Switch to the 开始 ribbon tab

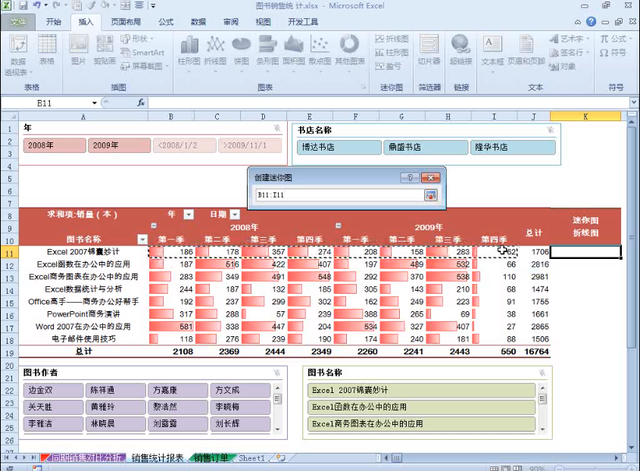point(53,22)
